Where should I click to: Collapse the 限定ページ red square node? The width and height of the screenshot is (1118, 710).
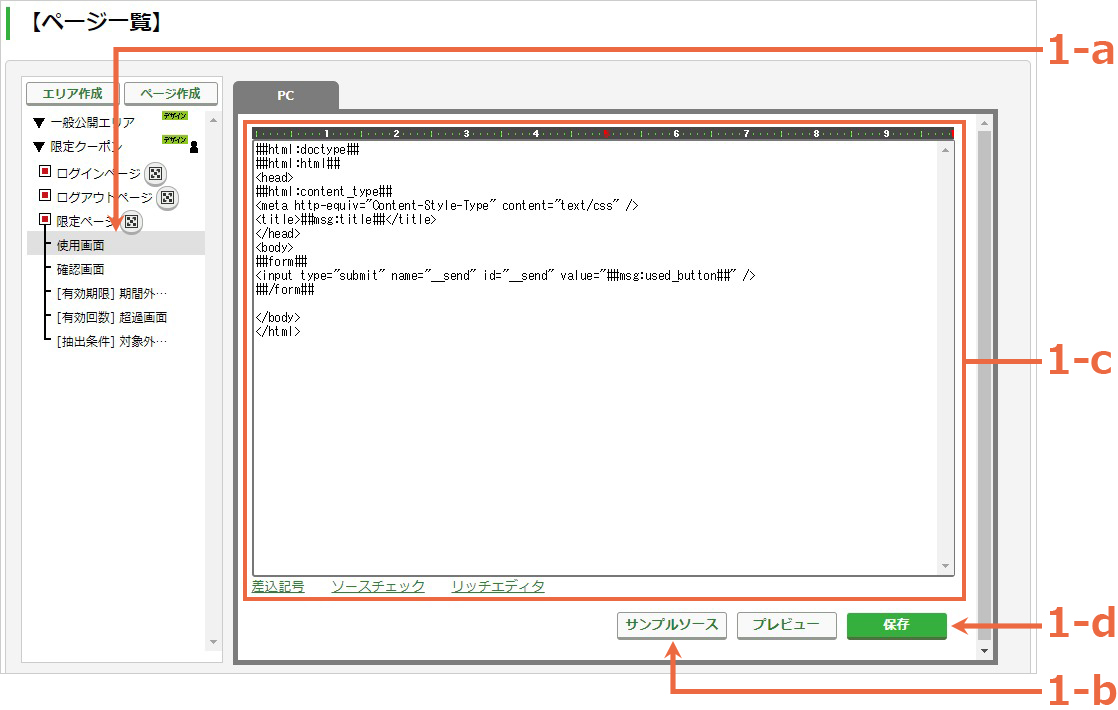45,219
